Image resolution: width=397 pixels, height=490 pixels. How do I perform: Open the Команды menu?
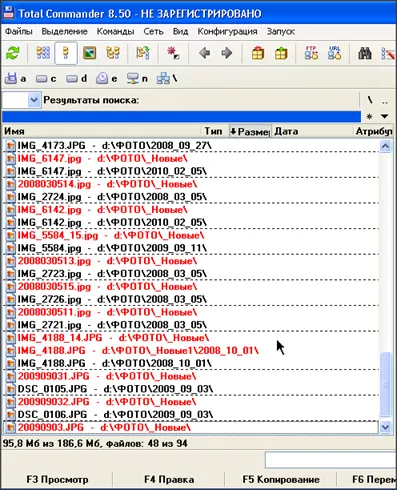[x=115, y=32]
